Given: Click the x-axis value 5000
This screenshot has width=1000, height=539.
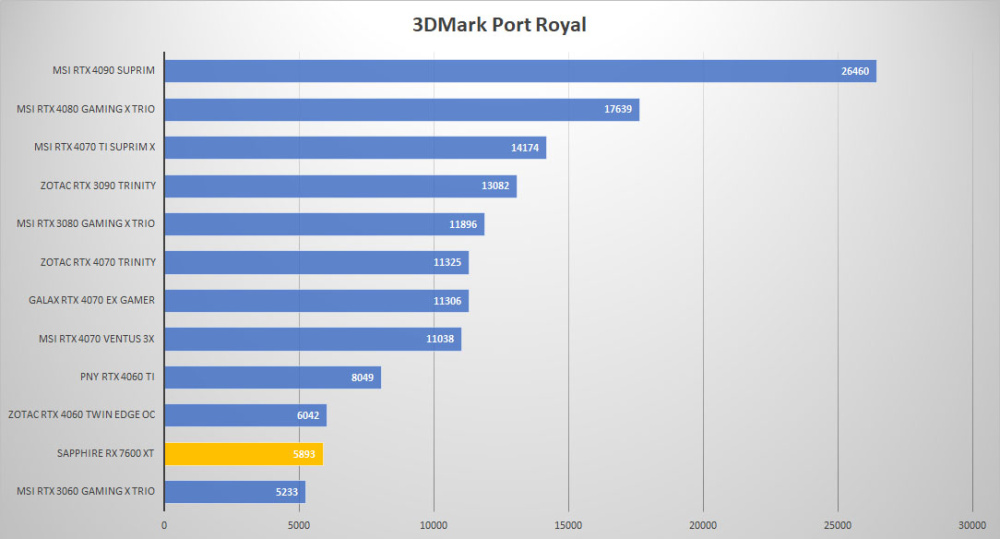Looking at the screenshot, I should 298,525.
